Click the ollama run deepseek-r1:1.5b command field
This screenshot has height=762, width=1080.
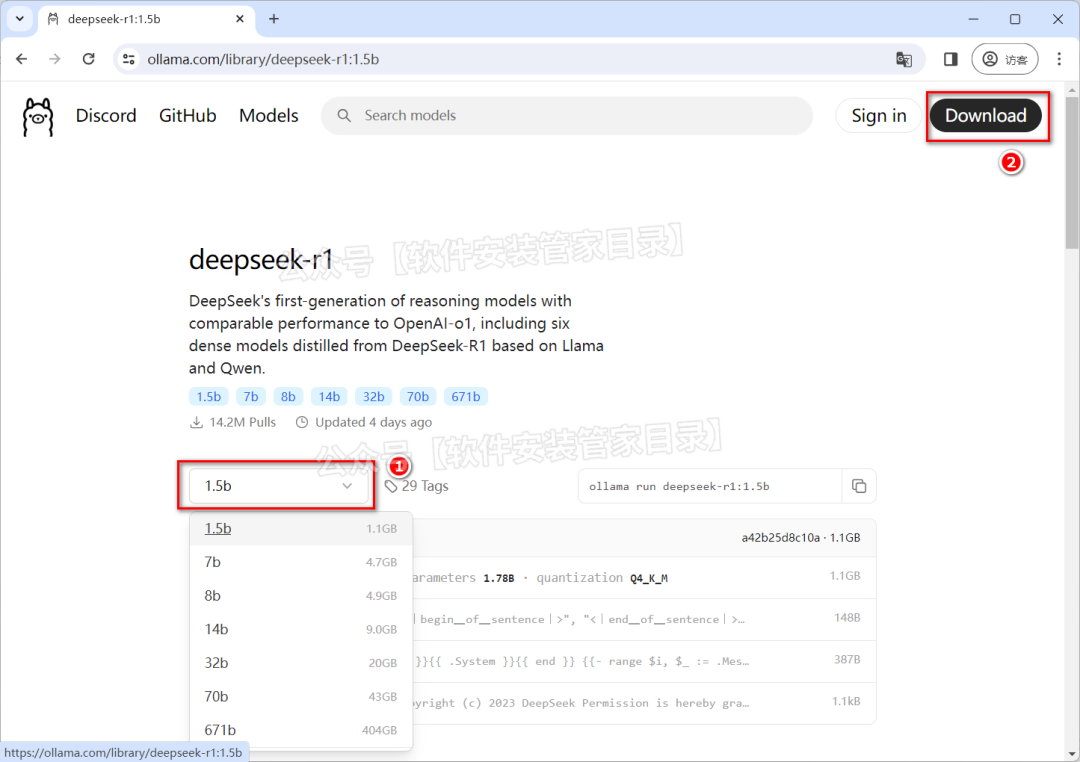[709, 486]
